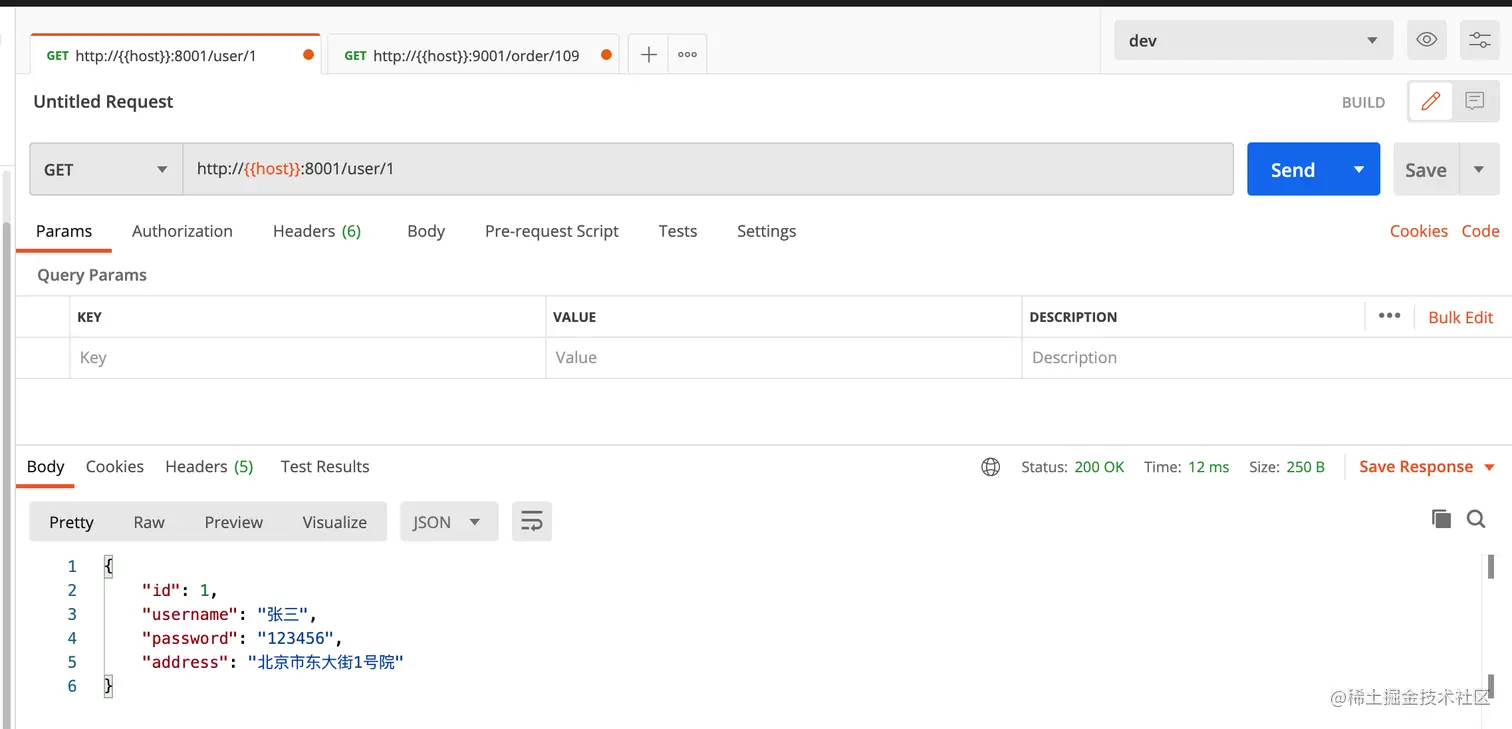Click unsaved dot on order/109 tab
Viewport: 1512px width, 729px height.
point(606,55)
